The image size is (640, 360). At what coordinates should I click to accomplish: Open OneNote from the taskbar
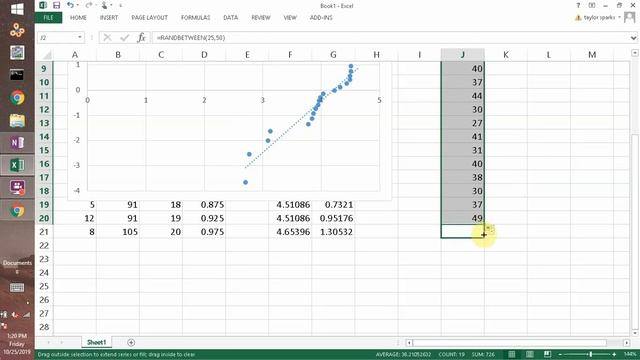point(17,142)
